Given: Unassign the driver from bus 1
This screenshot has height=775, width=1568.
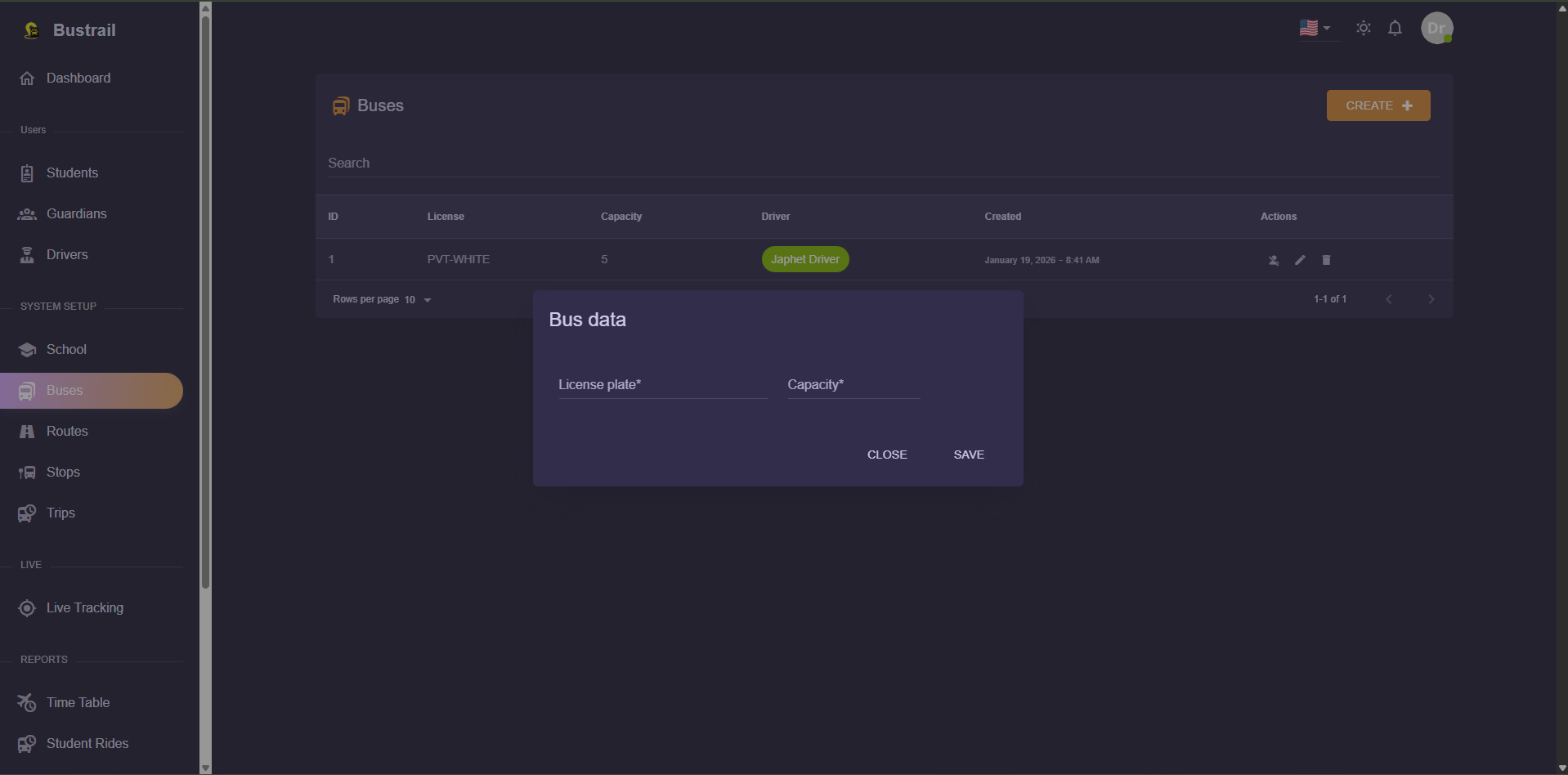Looking at the screenshot, I should [1274, 260].
